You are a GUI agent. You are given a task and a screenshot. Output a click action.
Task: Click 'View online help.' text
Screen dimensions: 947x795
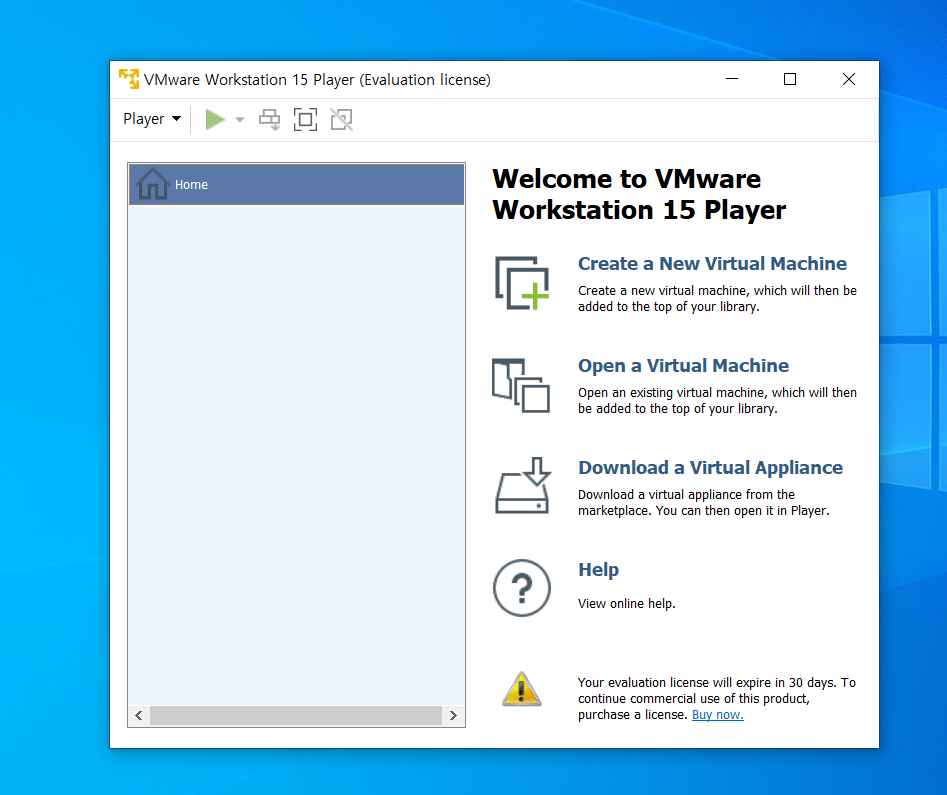coord(626,603)
